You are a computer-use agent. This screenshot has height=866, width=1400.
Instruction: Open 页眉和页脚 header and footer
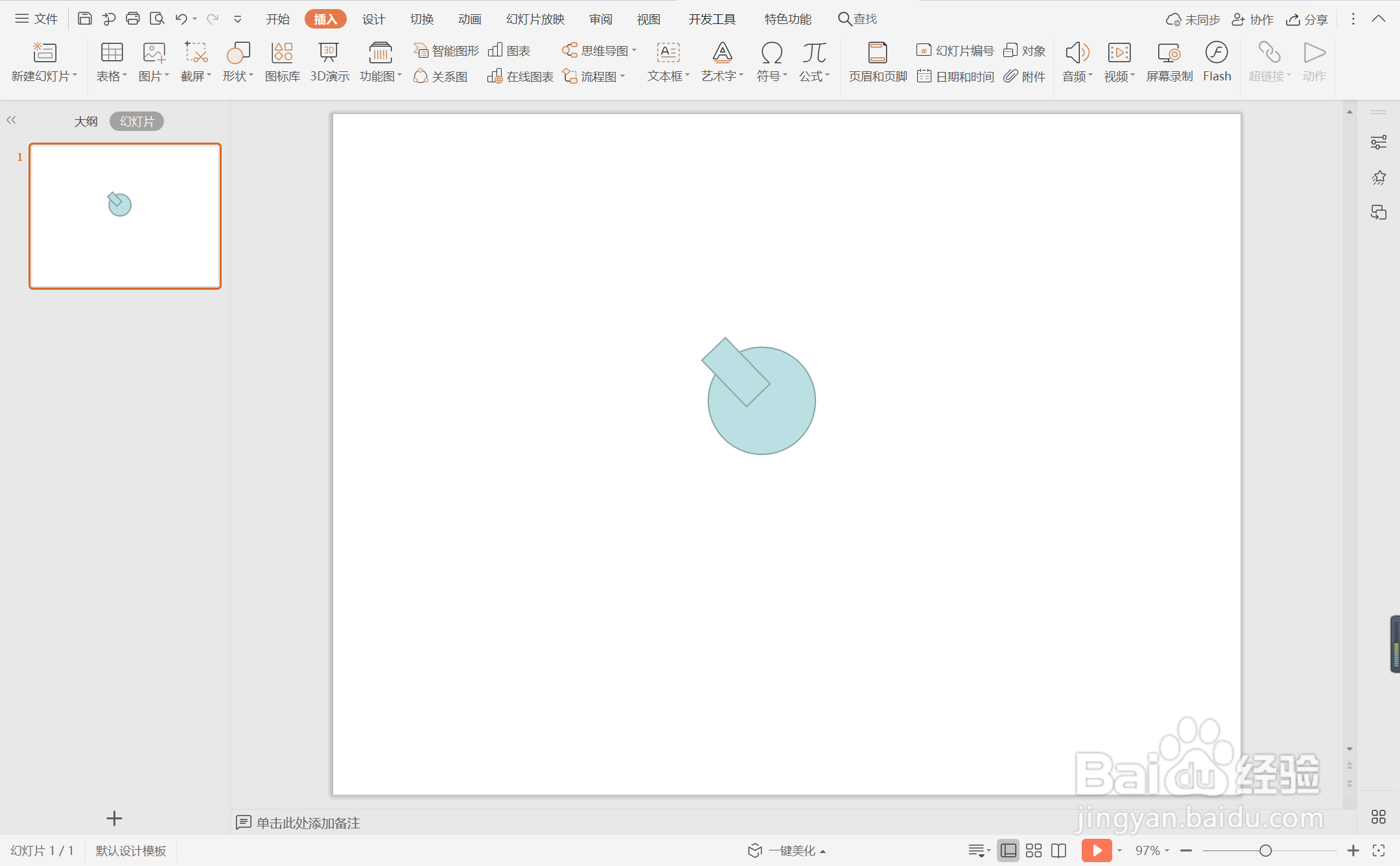point(878,62)
